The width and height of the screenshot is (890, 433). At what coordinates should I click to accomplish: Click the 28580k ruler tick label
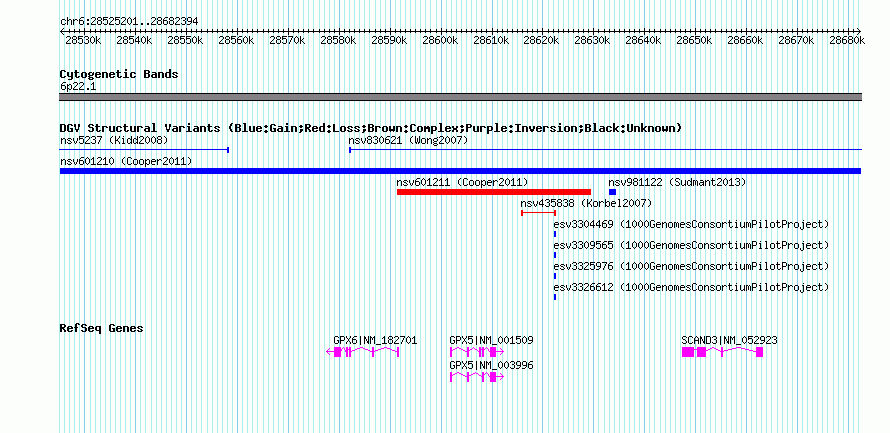[x=338, y=40]
